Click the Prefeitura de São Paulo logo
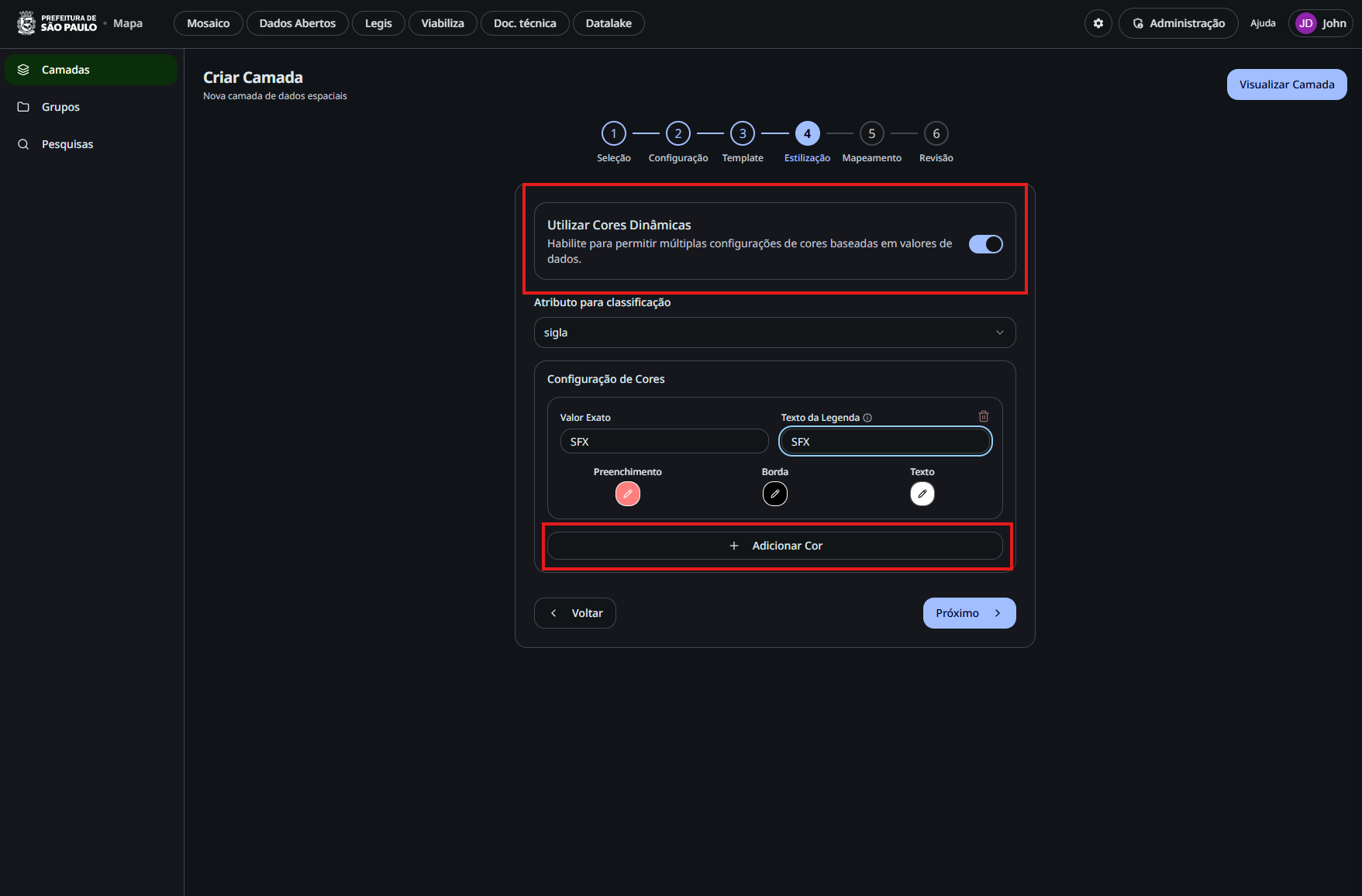Screen dimensions: 1362x896 click(x=57, y=22)
